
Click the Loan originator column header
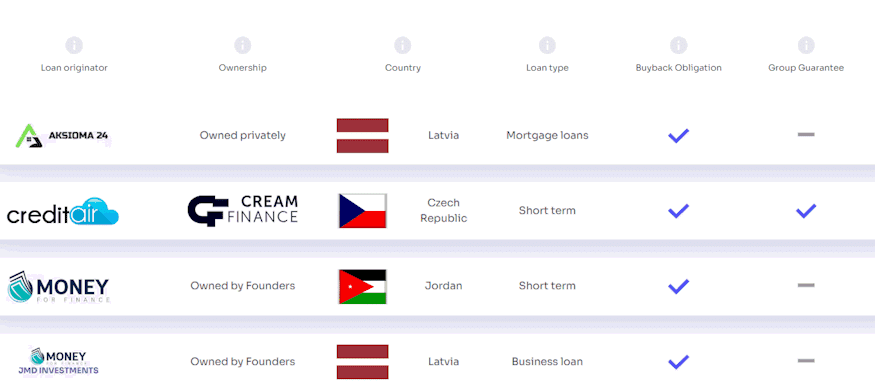pyautogui.click(x=74, y=68)
